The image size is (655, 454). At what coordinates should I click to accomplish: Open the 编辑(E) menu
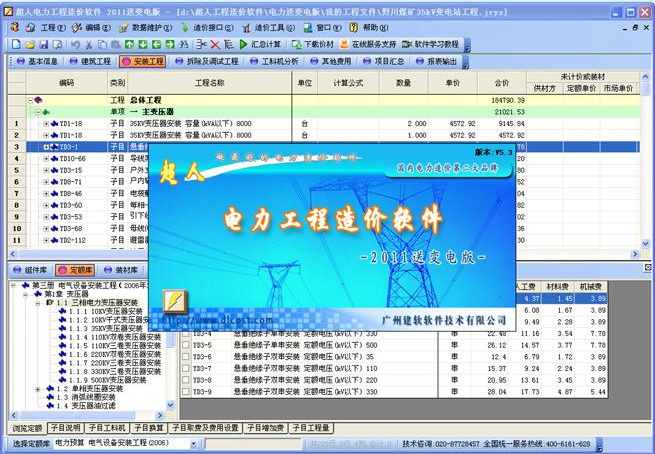click(x=98, y=28)
